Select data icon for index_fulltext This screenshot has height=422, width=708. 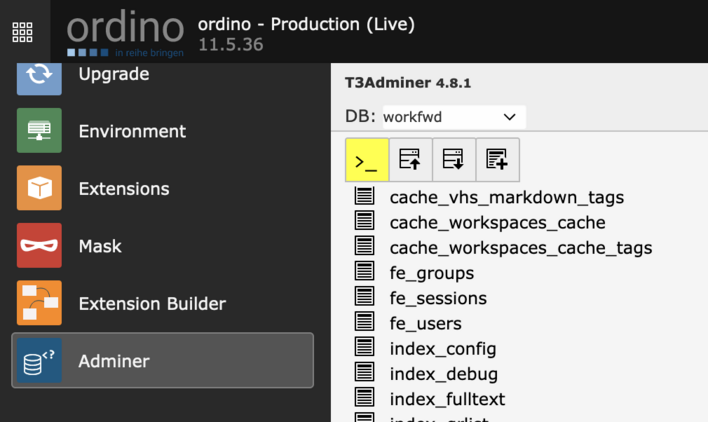[x=364, y=398]
